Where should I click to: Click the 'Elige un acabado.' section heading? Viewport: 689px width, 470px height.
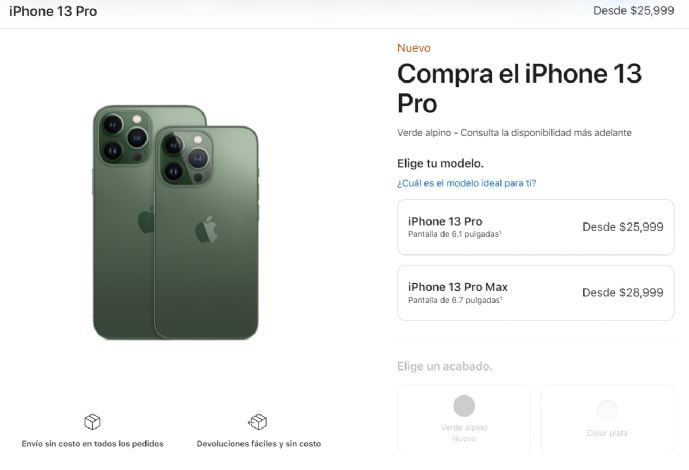click(444, 366)
